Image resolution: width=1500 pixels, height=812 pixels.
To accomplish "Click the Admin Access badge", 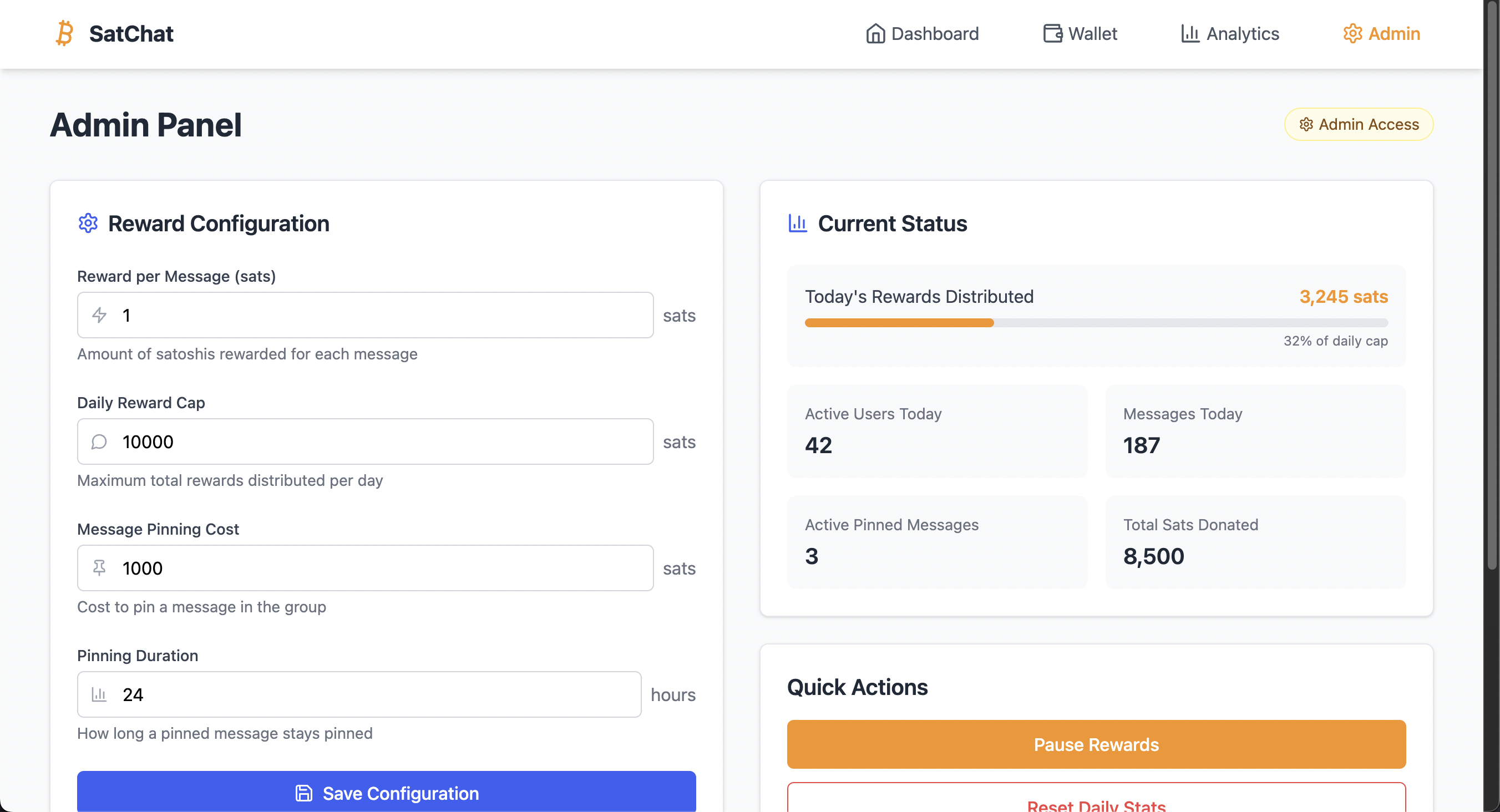I will coord(1358,124).
